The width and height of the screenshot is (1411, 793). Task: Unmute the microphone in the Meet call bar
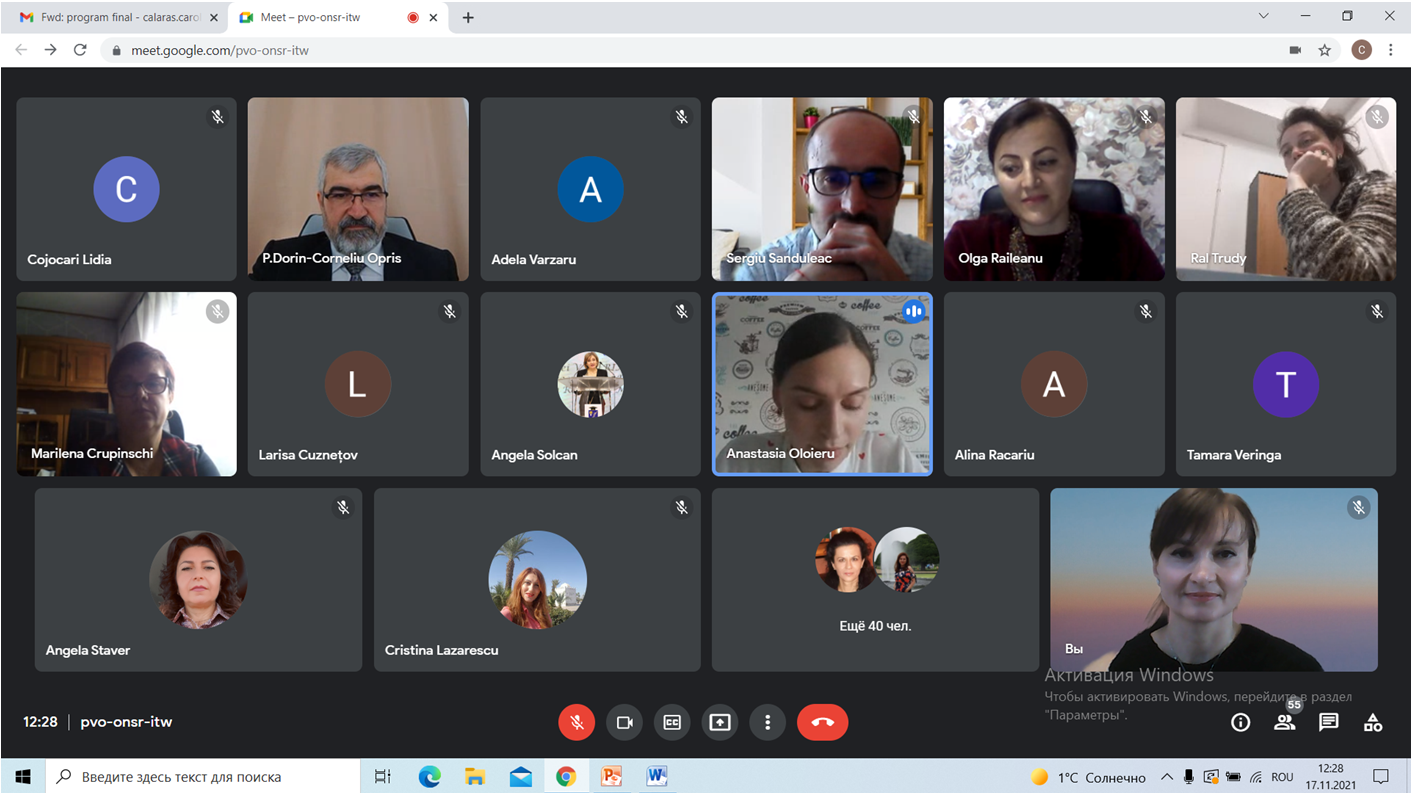576,722
